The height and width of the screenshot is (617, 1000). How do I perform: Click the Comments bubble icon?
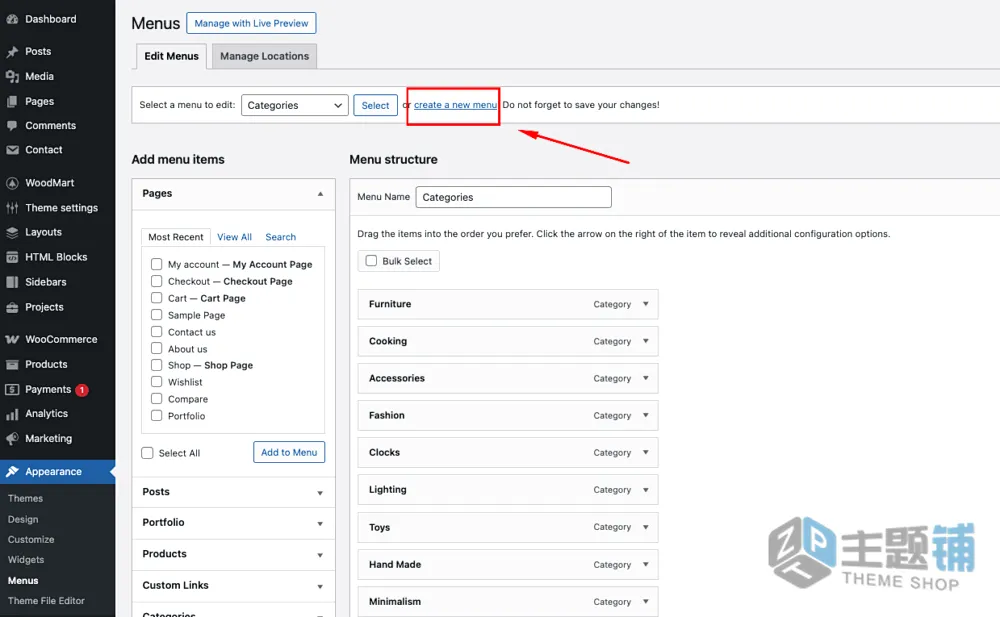coord(12,126)
